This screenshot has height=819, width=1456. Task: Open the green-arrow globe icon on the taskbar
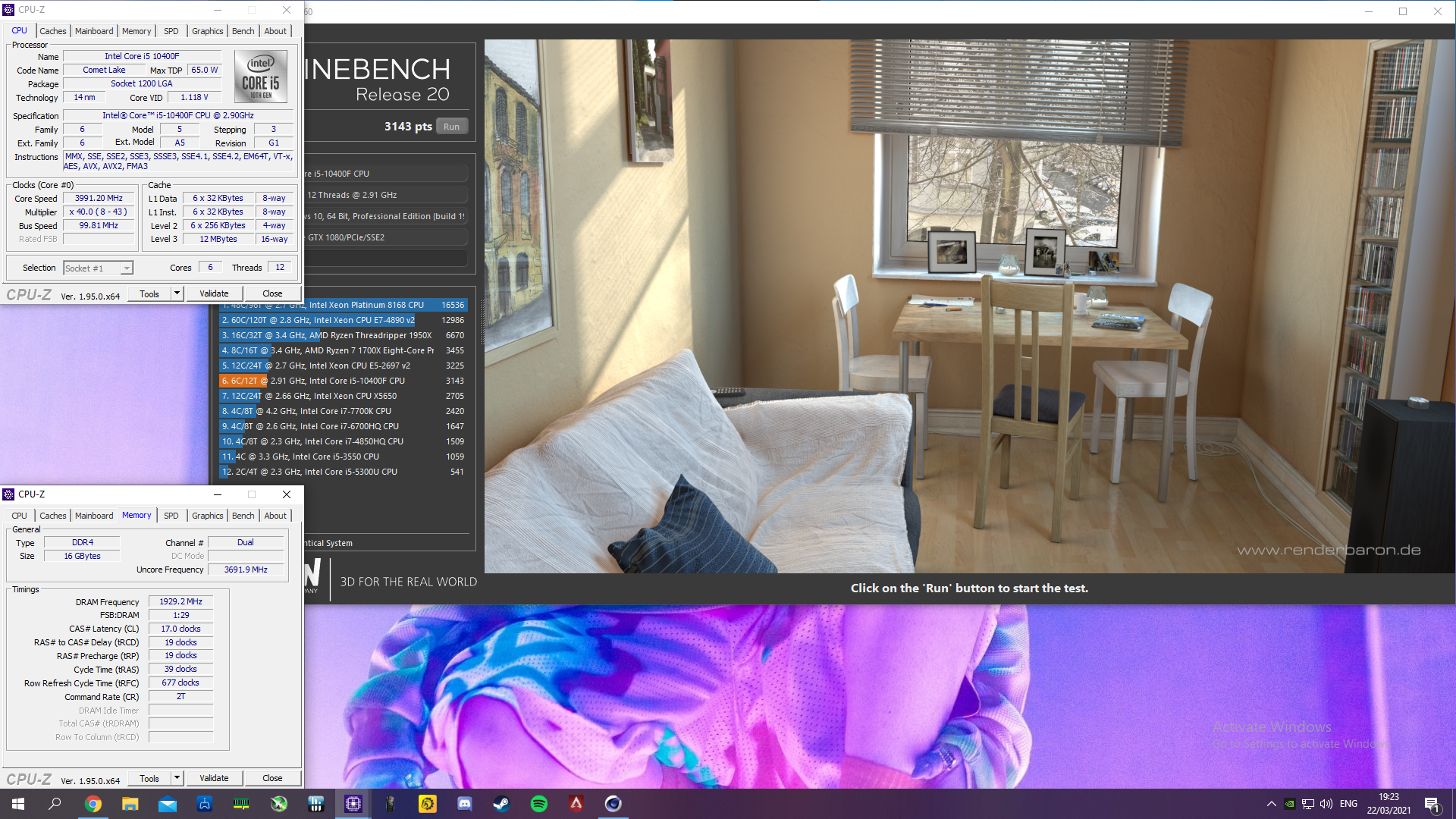[279, 804]
